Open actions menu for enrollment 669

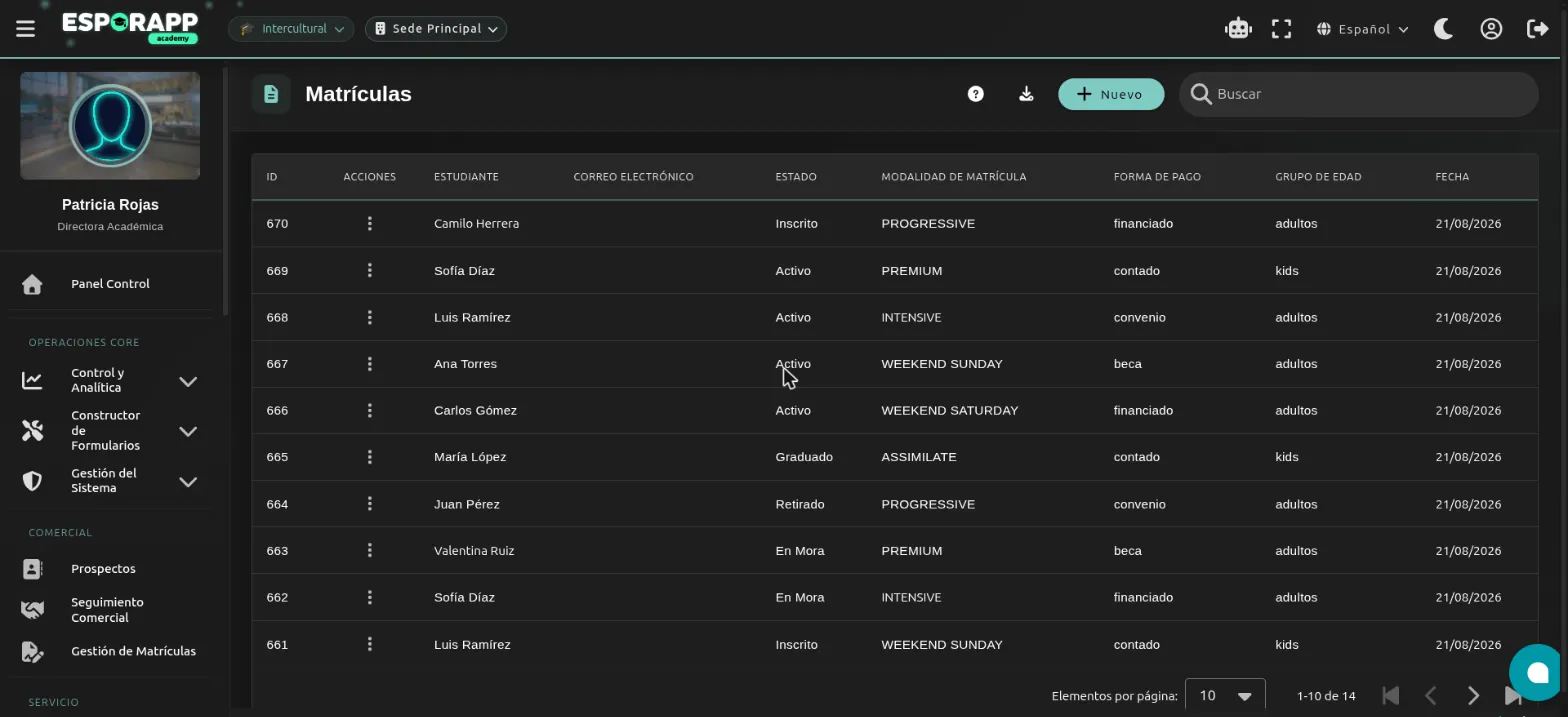[x=370, y=271]
